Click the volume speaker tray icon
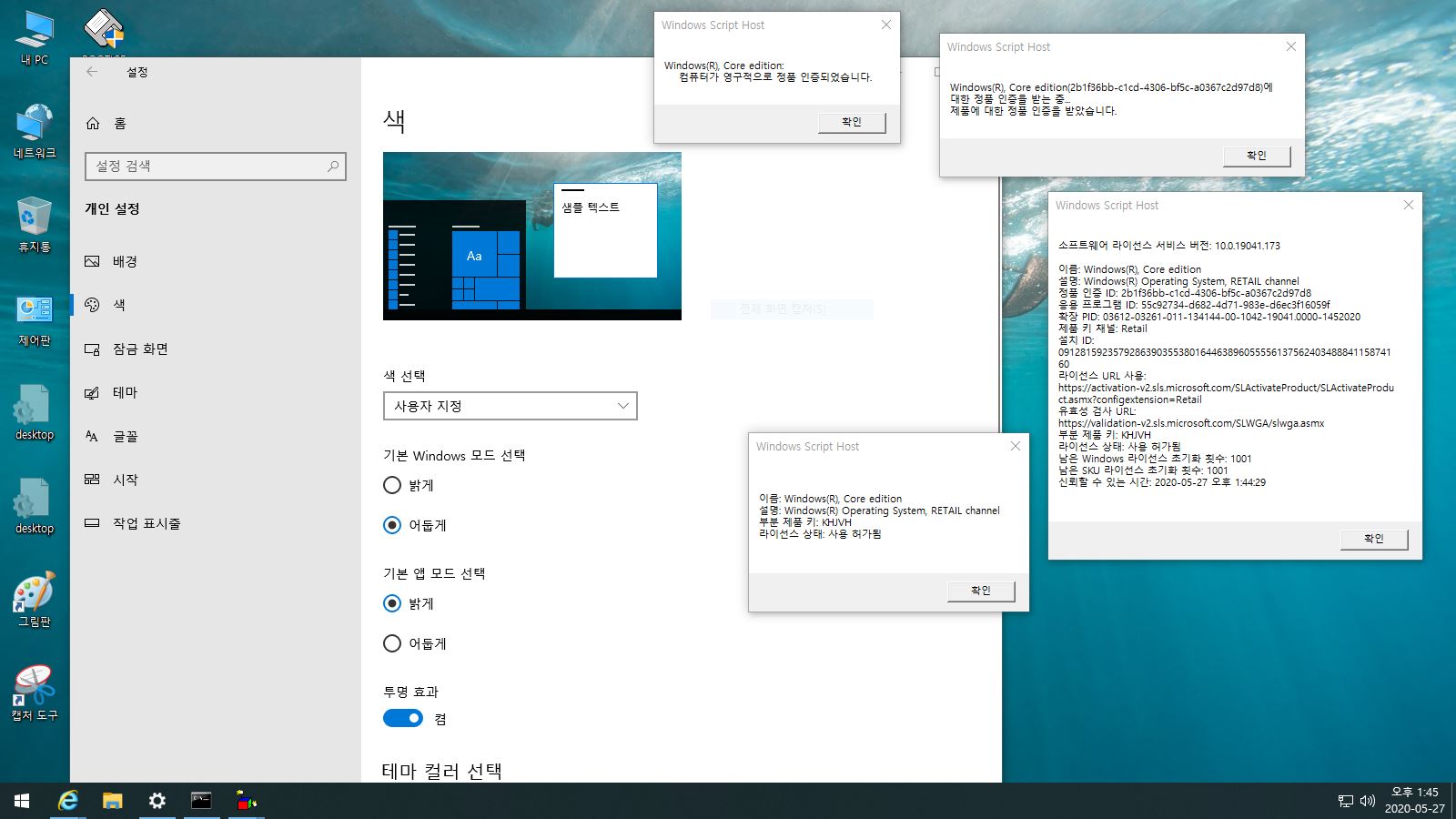 point(1367,801)
